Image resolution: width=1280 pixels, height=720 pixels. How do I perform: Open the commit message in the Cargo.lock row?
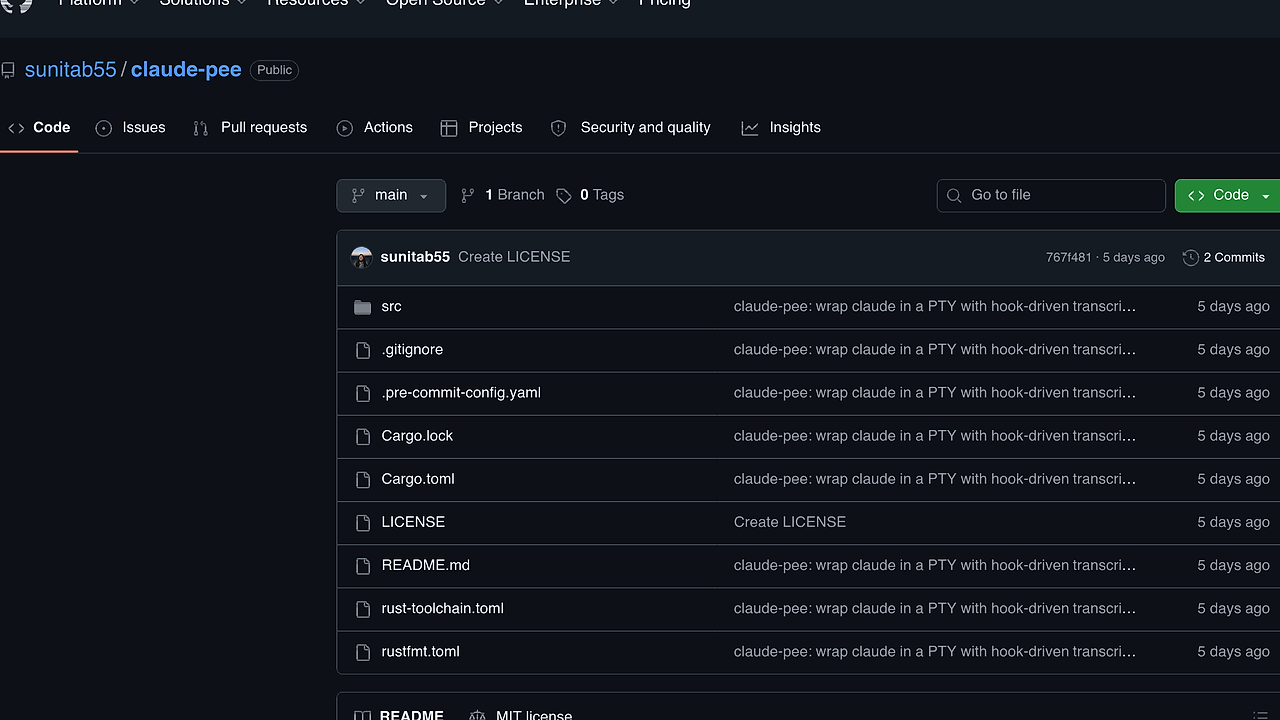(x=935, y=436)
